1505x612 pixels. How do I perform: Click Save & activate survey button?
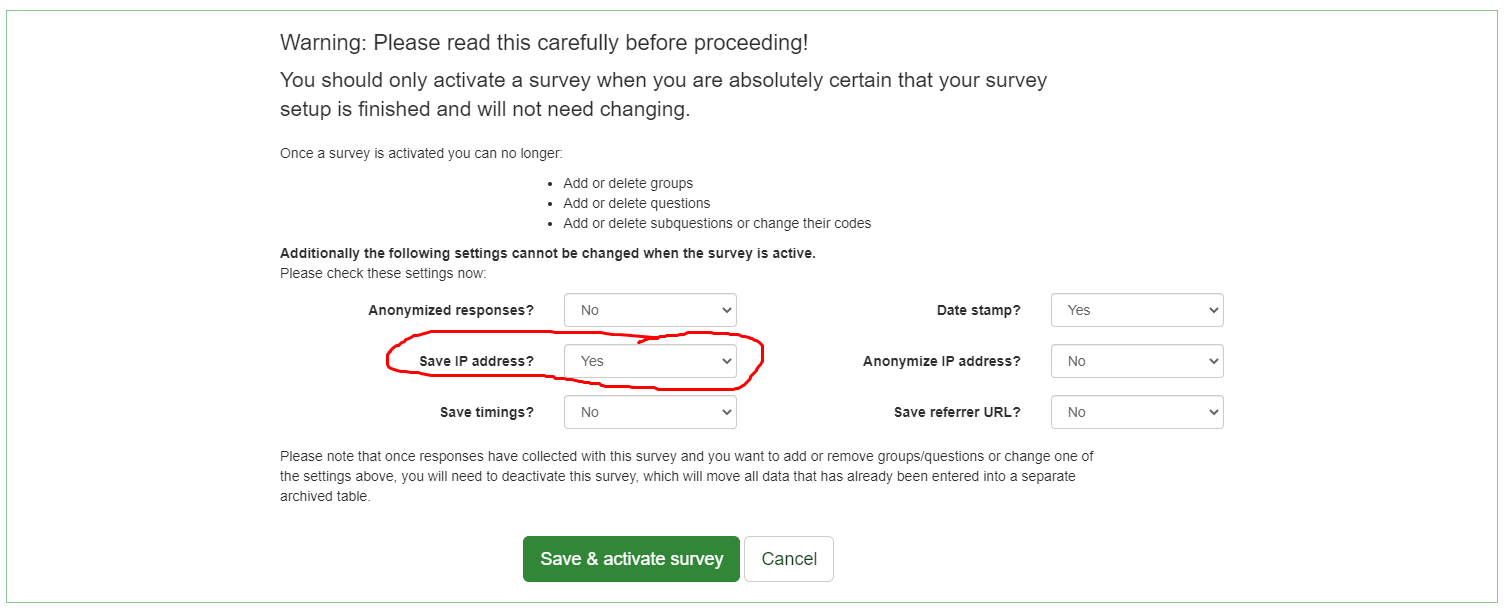pos(631,559)
